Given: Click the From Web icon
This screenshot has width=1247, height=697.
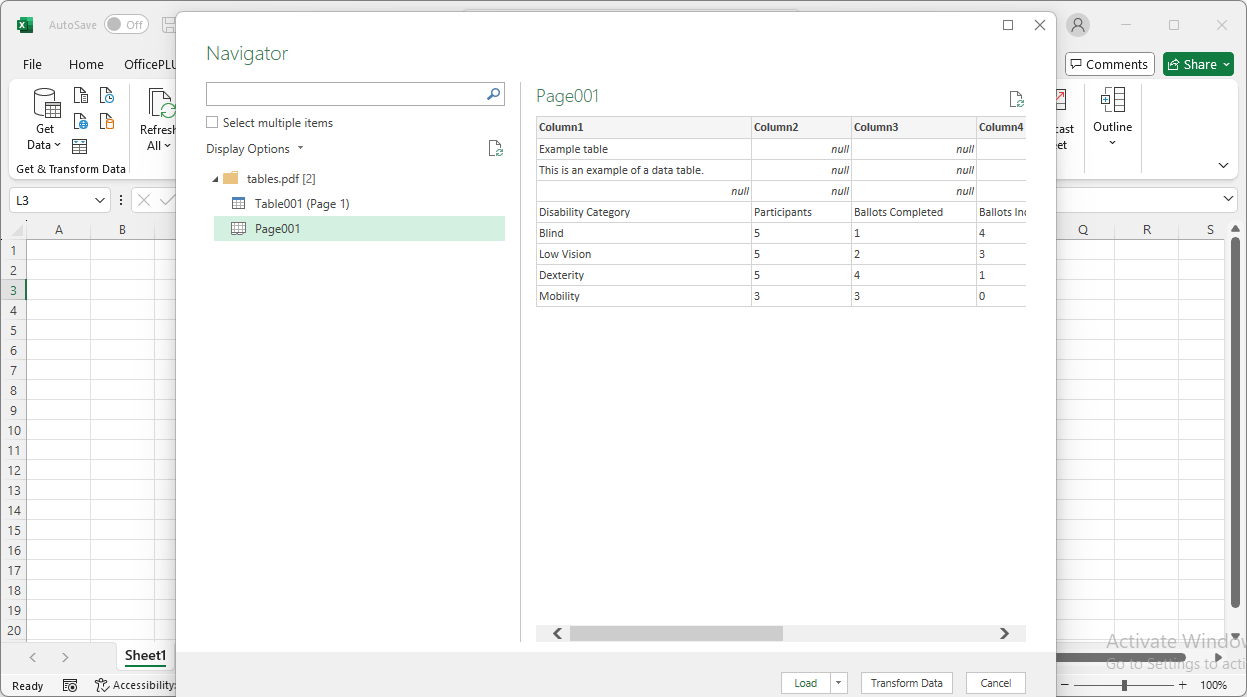Looking at the screenshot, I should pyautogui.click(x=81, y=122).
